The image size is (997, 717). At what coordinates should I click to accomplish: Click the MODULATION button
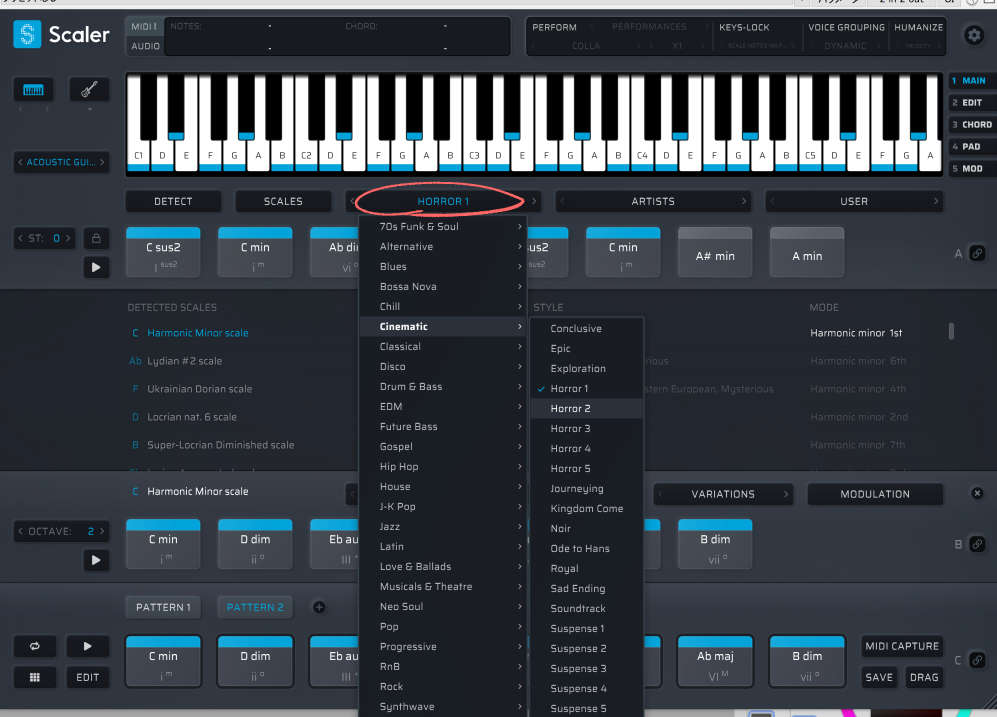pos(875,494)
